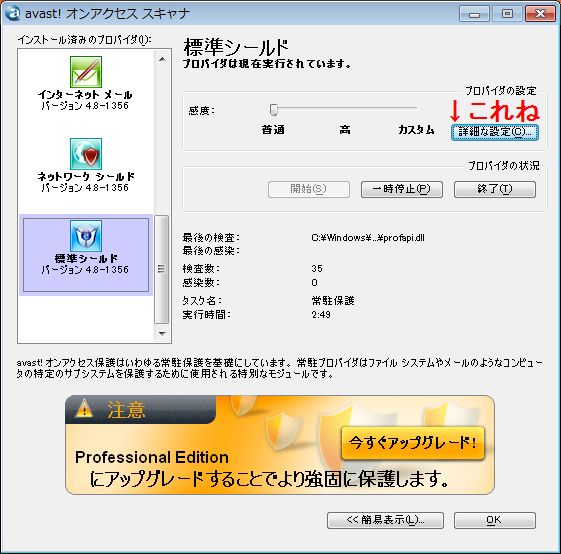This screenshot has width=561, height=554.
Task: Click the provider list scrollbar thumb
Action: point(162,269)
